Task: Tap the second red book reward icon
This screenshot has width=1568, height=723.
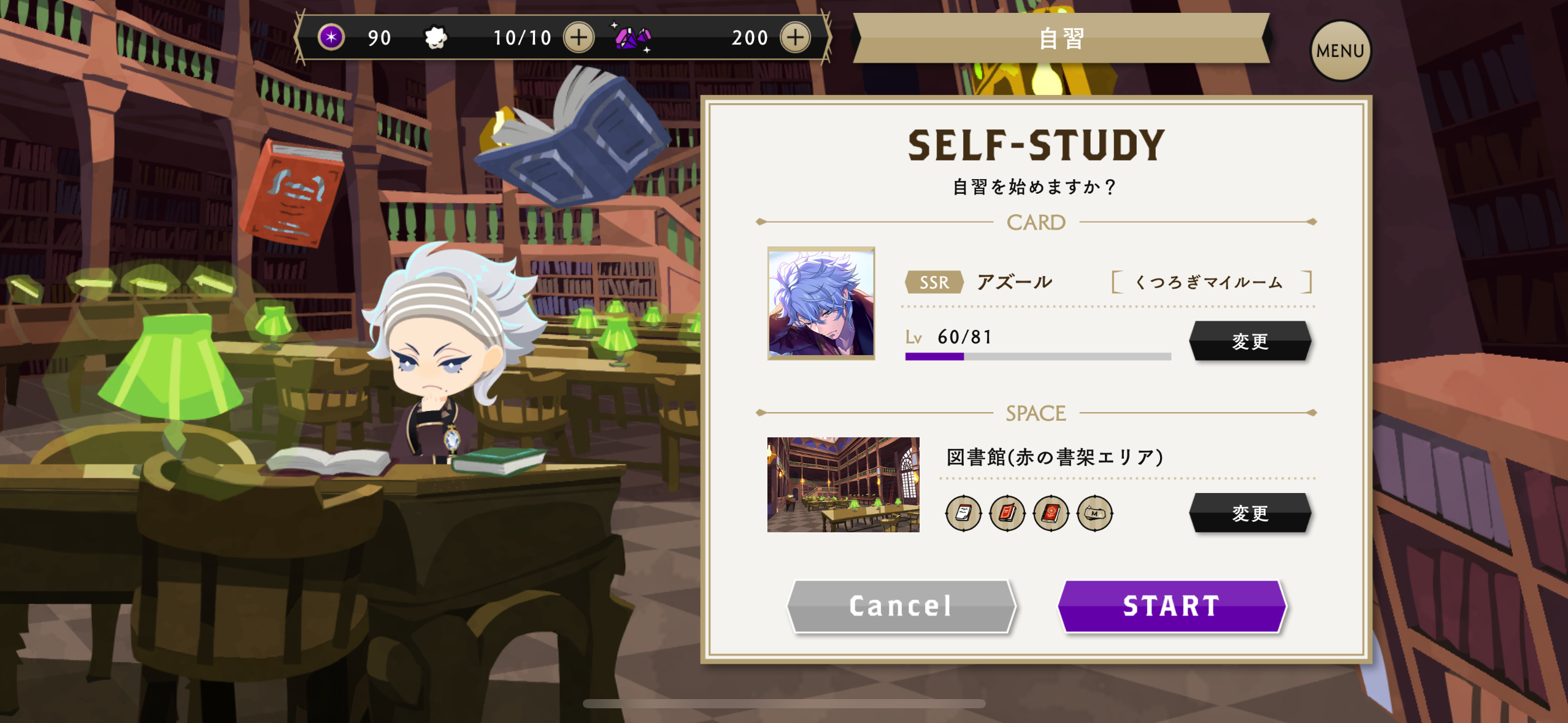Action: coord(1051,513)
